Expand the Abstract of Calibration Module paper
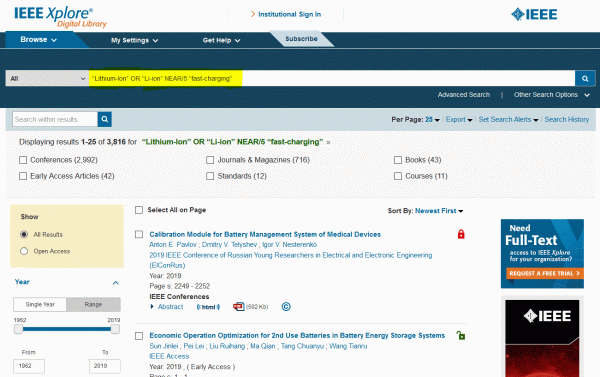Image resolution: width=600 pixels, height=377 pixels. coord(167,307)
